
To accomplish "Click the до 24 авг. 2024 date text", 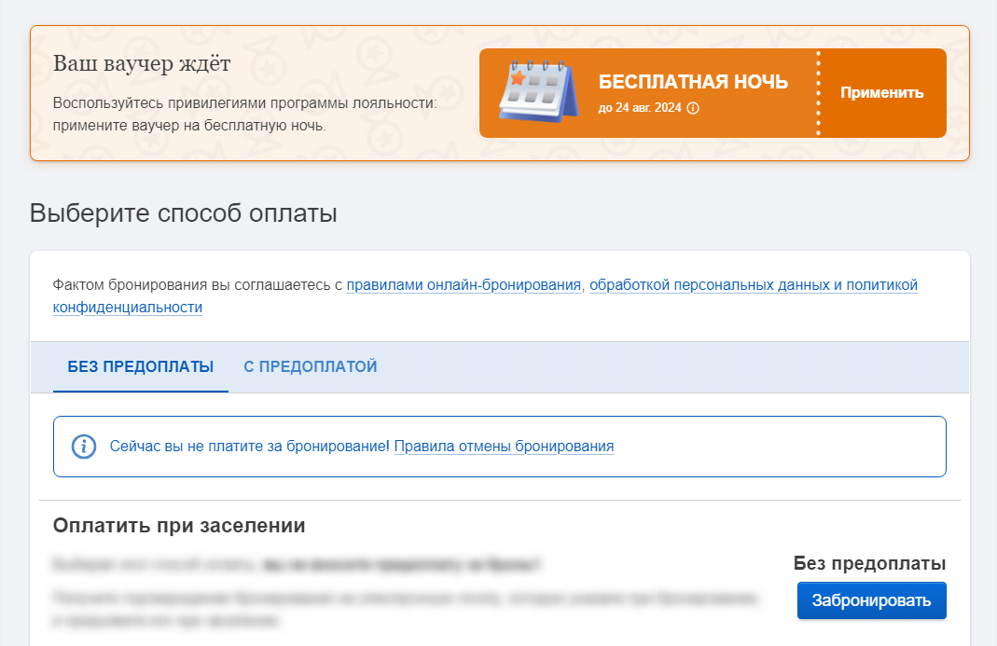I will pyautogui.click(x=640, y=108).
